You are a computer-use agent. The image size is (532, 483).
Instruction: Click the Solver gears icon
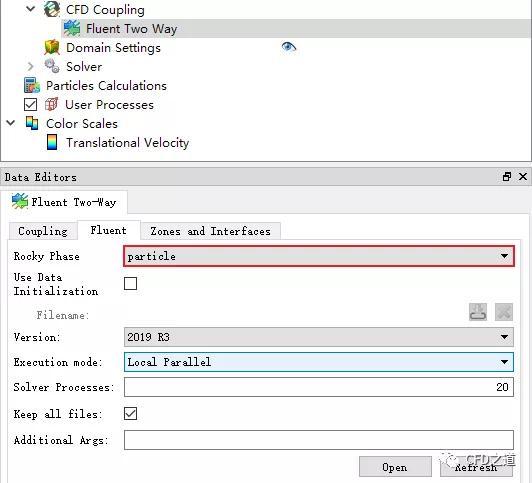[x=52, y=66]
